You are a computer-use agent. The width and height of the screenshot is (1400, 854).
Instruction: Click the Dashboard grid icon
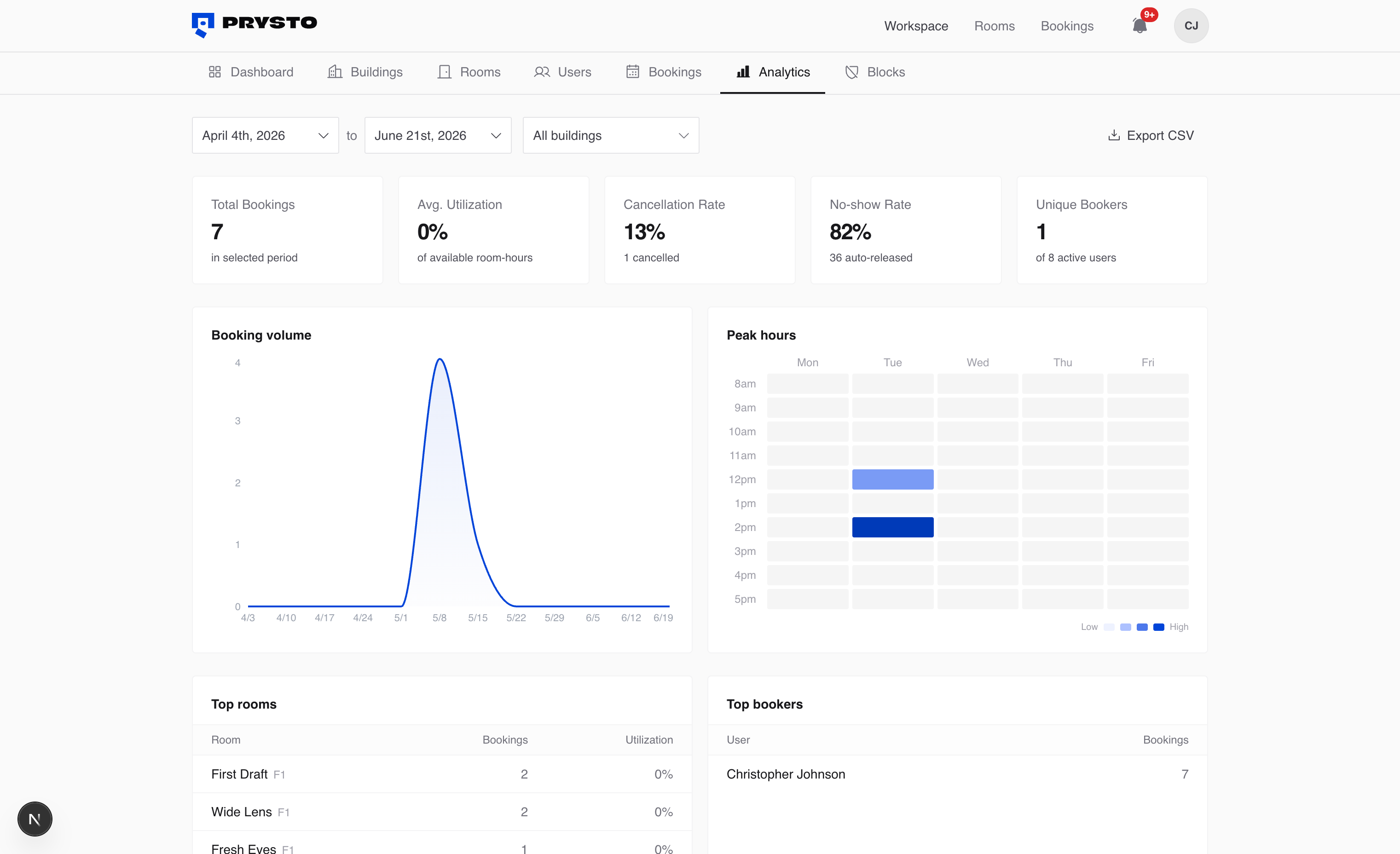pyautogui.click(x=215, y=72)
